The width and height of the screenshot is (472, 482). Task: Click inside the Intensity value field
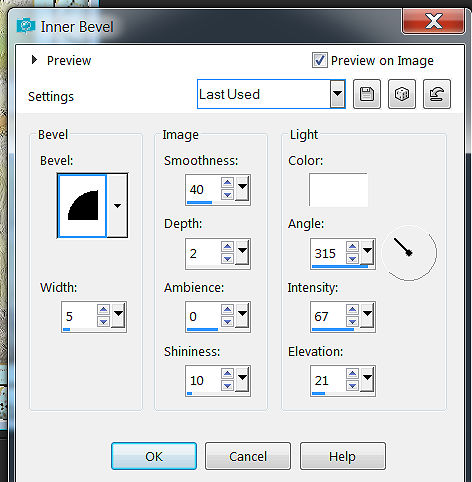(x=328, y=316)
